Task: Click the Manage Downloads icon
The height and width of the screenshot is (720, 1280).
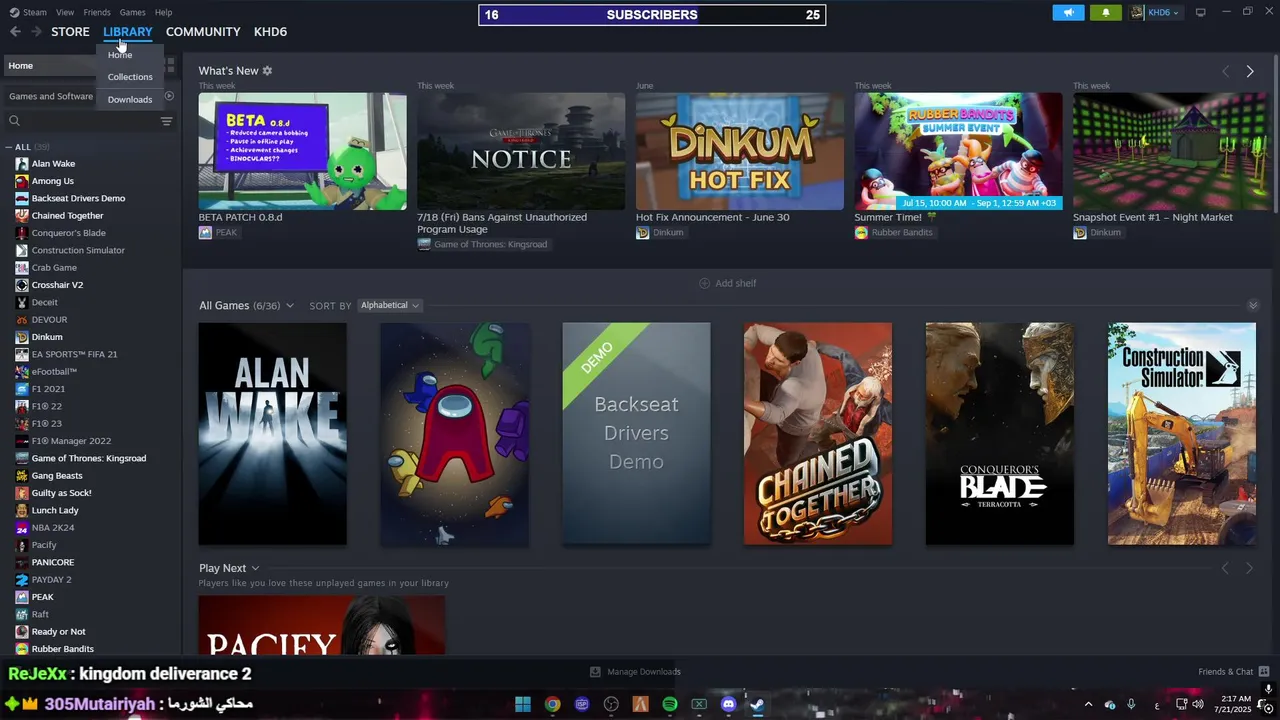Action: point(595,672)
